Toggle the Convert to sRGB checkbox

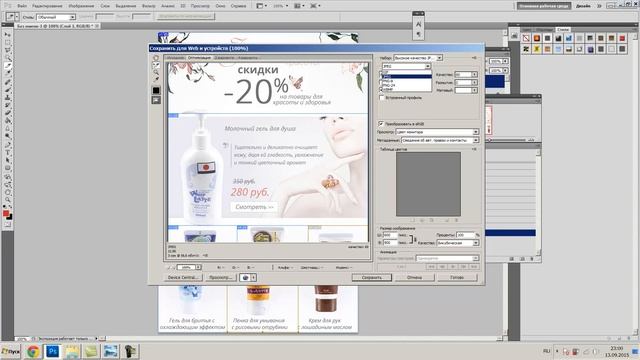click(x=381, y=123)
